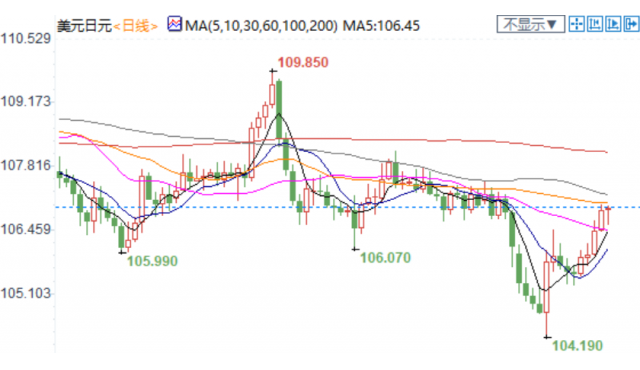Click the 105.103 axis value
Screen dimensions: 640x370
tap(26, 293)
